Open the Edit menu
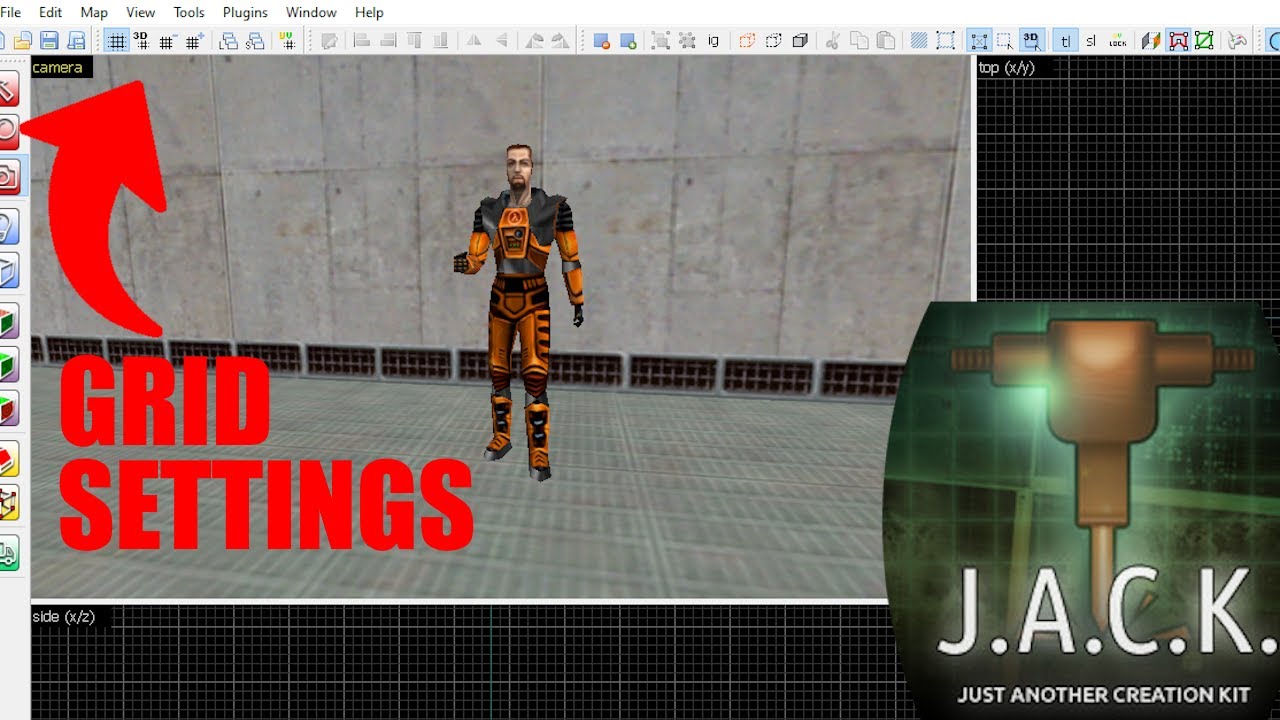 tap(50, 12)
